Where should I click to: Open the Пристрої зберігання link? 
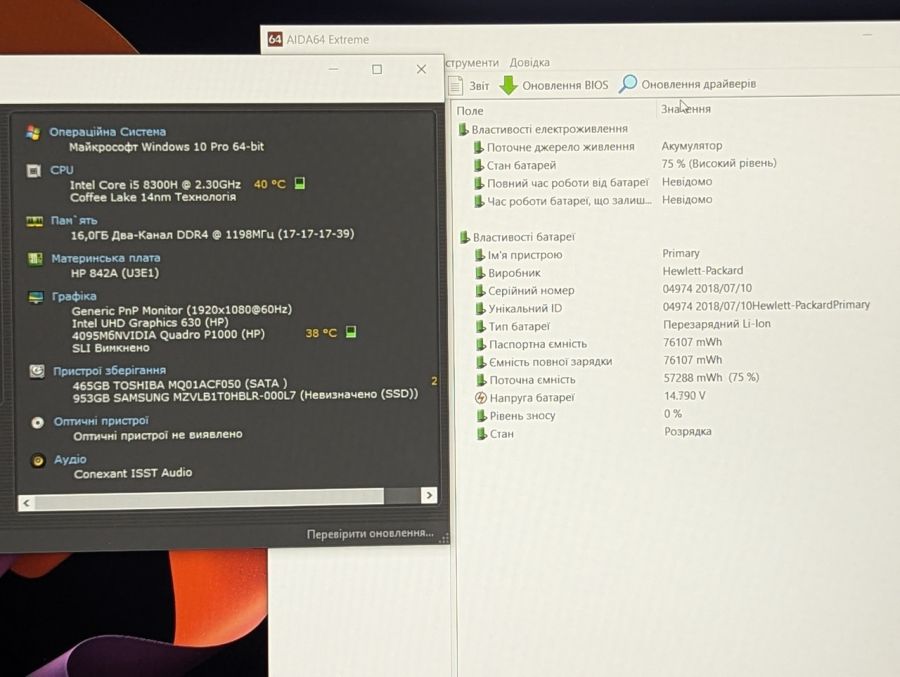coord(110,370)
